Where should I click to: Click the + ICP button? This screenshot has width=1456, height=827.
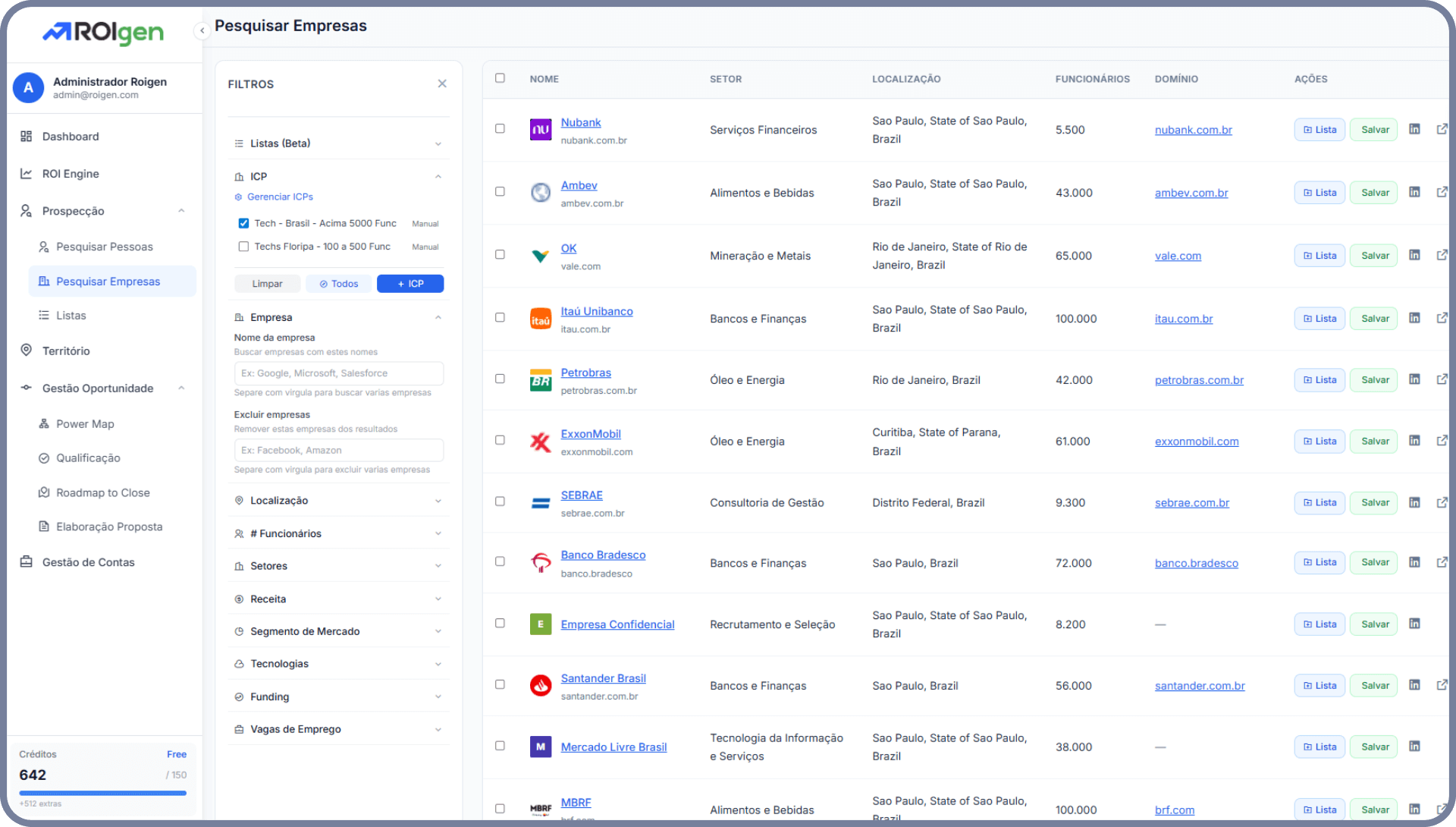point(410,284)
